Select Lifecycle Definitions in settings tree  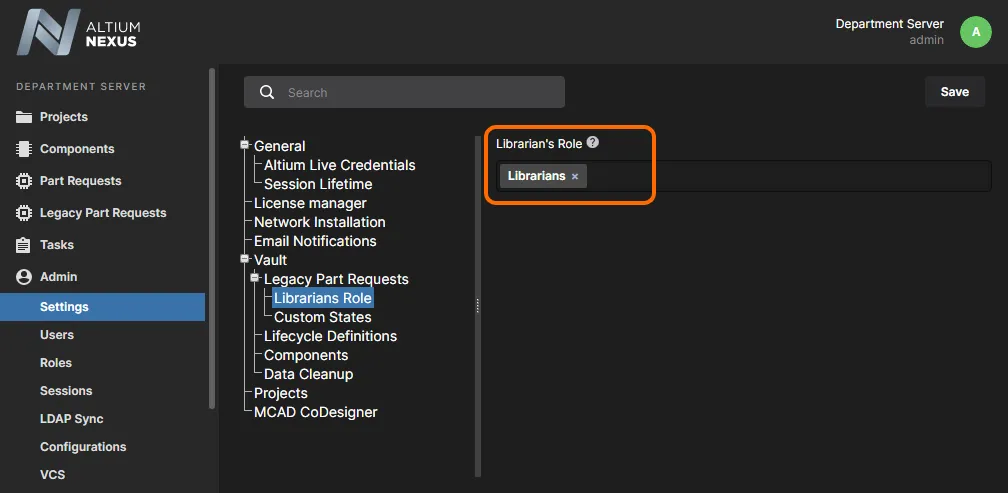click(x=330, y=336)
